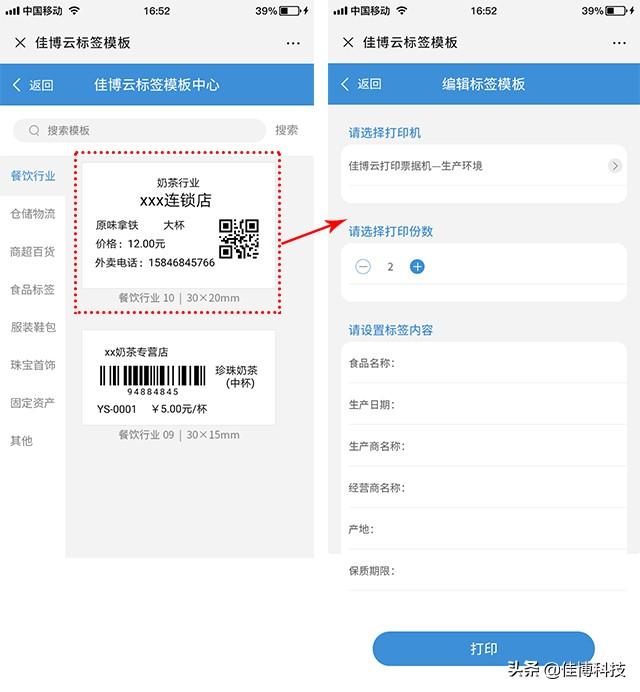Expand printer selection chevron for 佳博云打印票据机
Screen dimensions: 640x692
pos(615,166)
